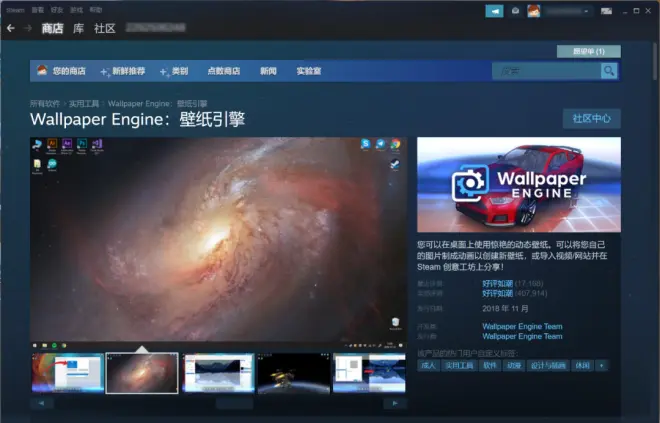Click the user avatar in title bar
This screenshot has height=423, width=660.
[x=534, y=11]
